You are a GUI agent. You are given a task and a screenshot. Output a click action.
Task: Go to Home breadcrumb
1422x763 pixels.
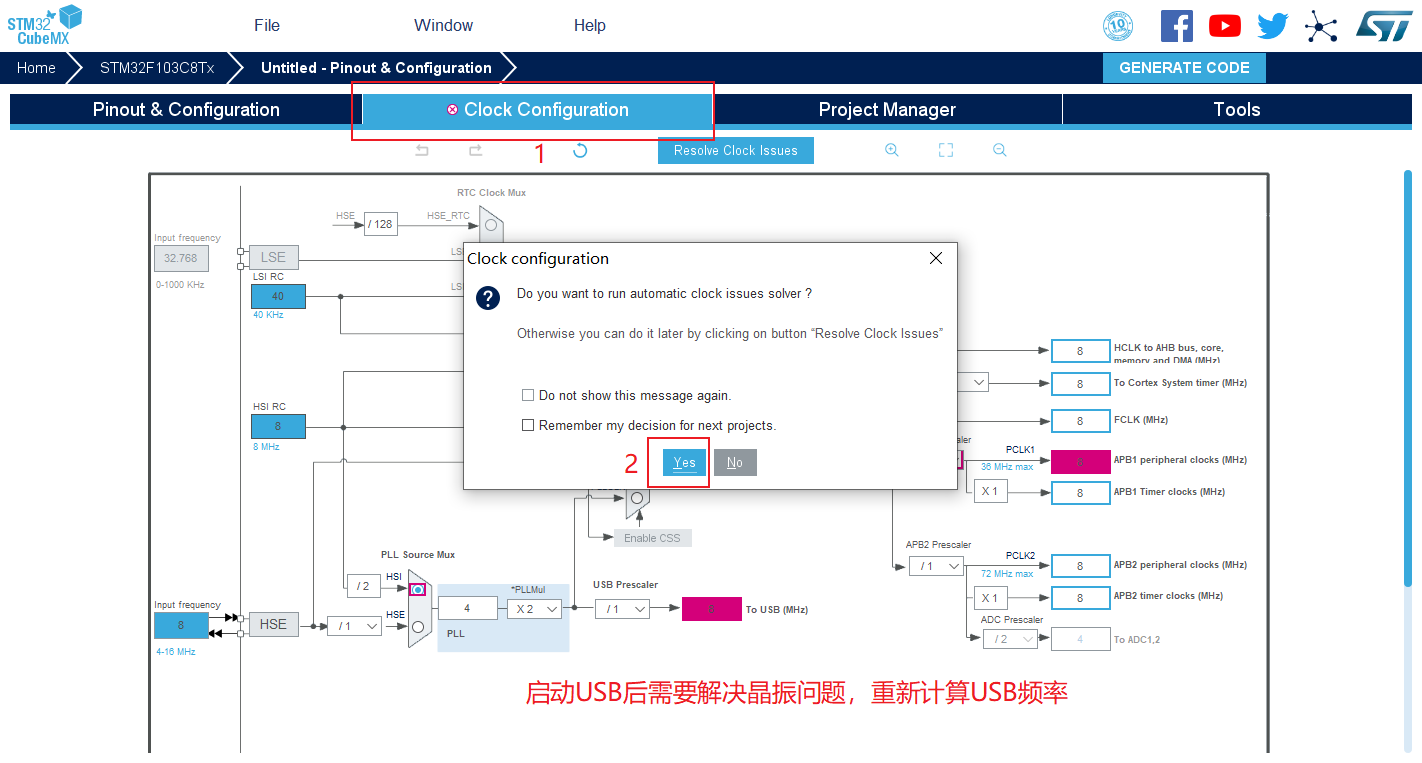click(36, 68)
